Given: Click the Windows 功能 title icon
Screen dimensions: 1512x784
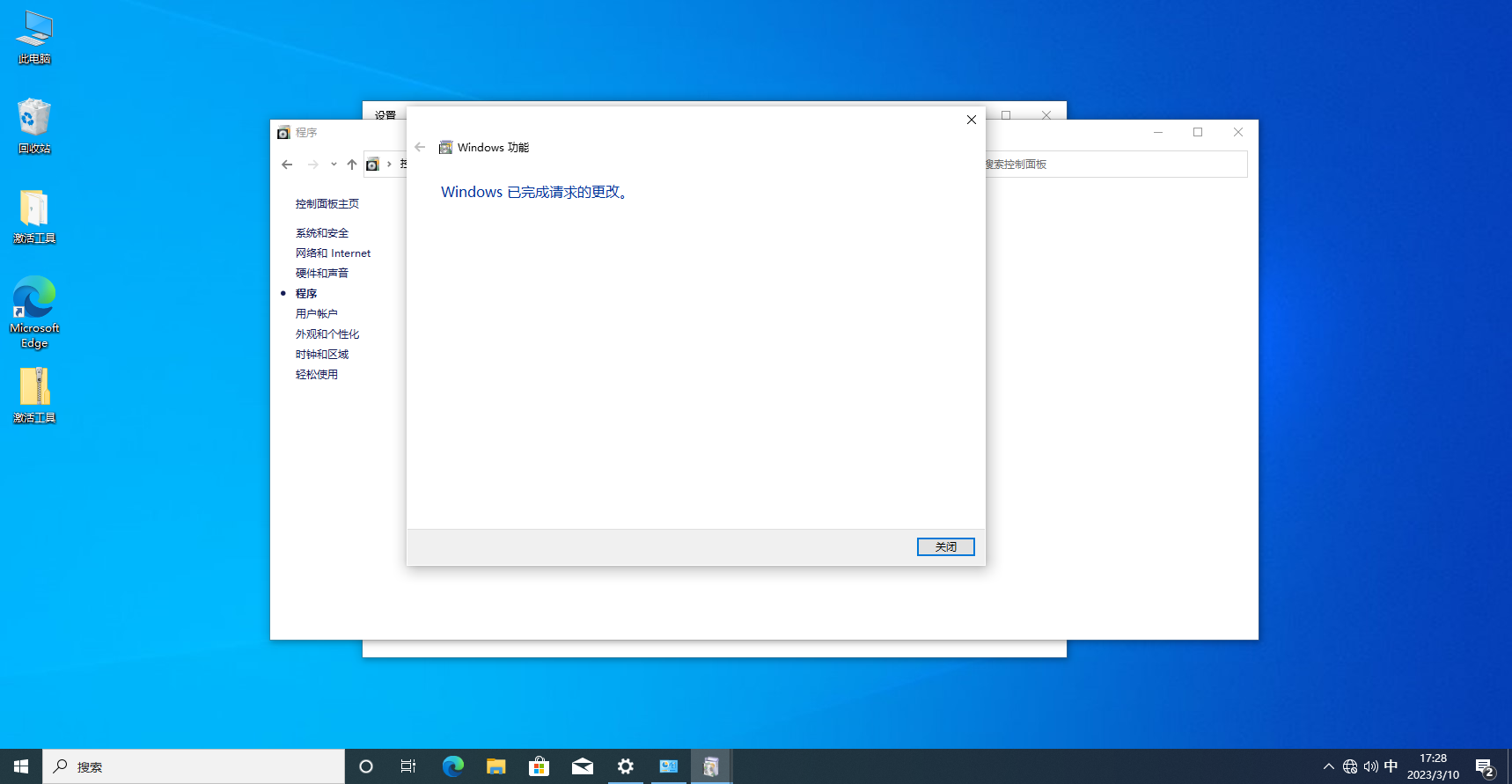Looking at the screenshot, I should click(445, 147).
